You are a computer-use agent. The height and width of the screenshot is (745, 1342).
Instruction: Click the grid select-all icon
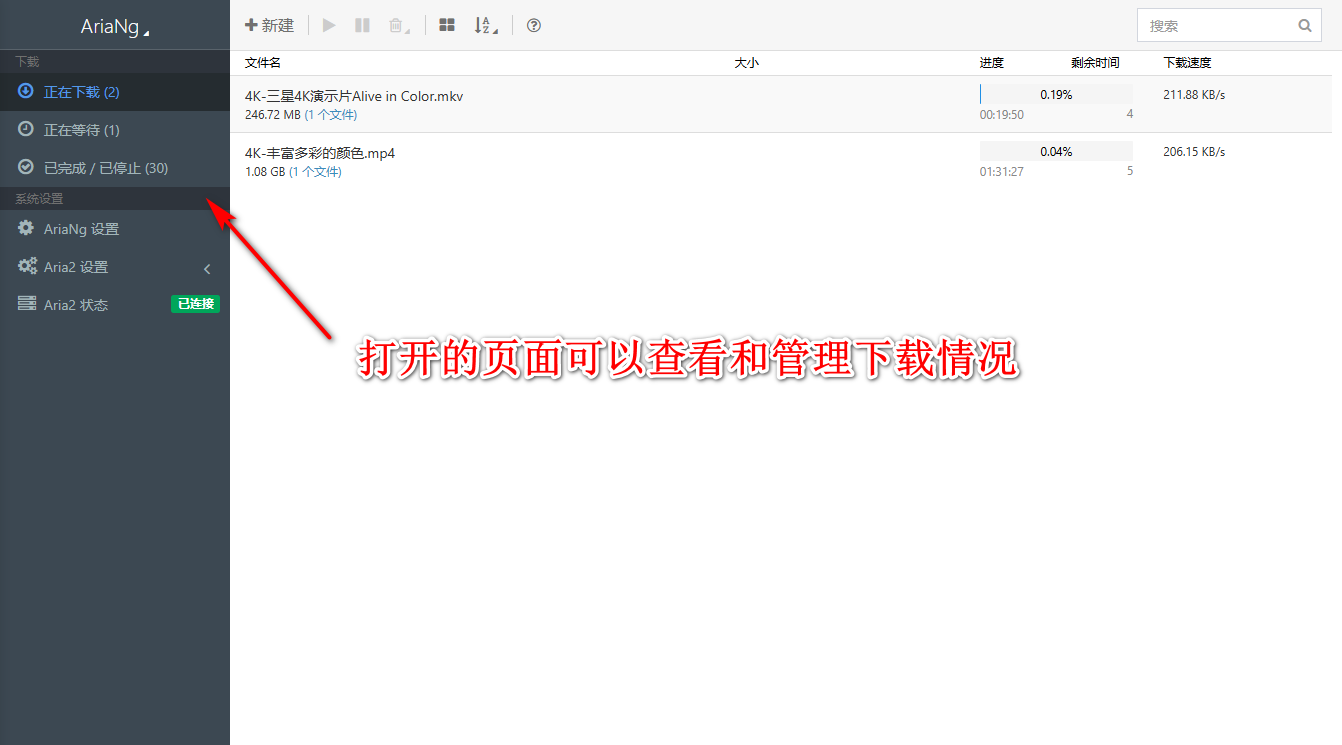click(x=447, y=25)
